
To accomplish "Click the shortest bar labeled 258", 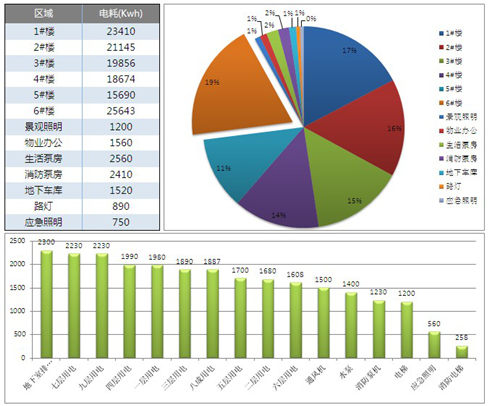I will [462, 352].
